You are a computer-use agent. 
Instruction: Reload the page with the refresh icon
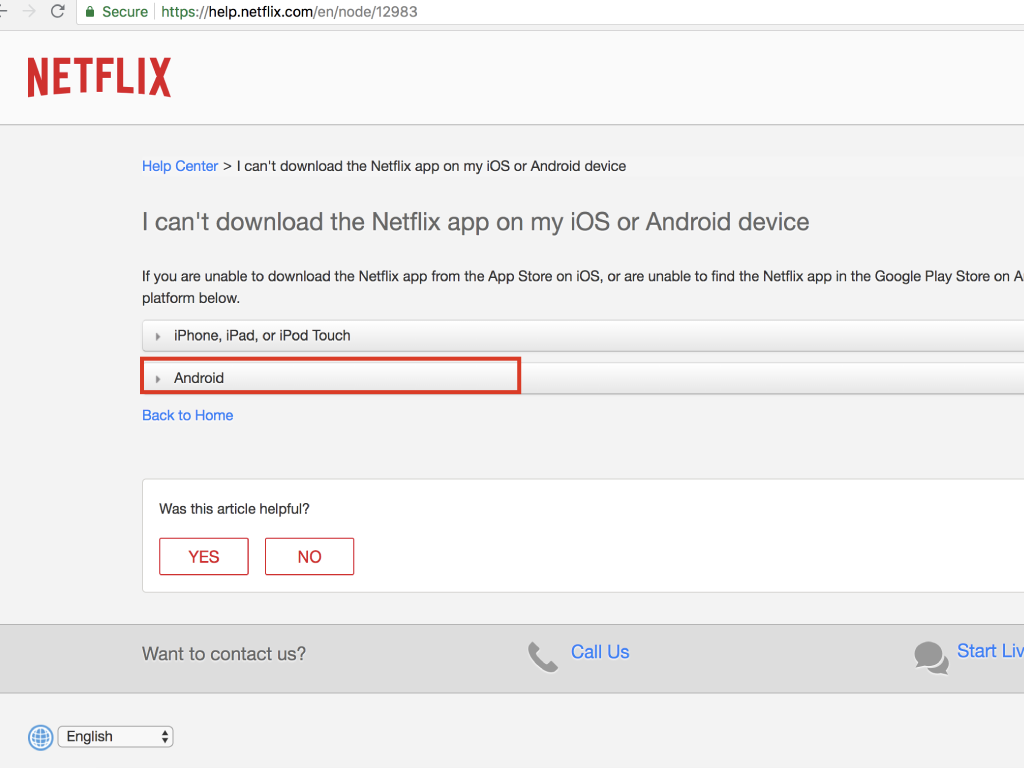pyautogui.click(x=57, y=11)
